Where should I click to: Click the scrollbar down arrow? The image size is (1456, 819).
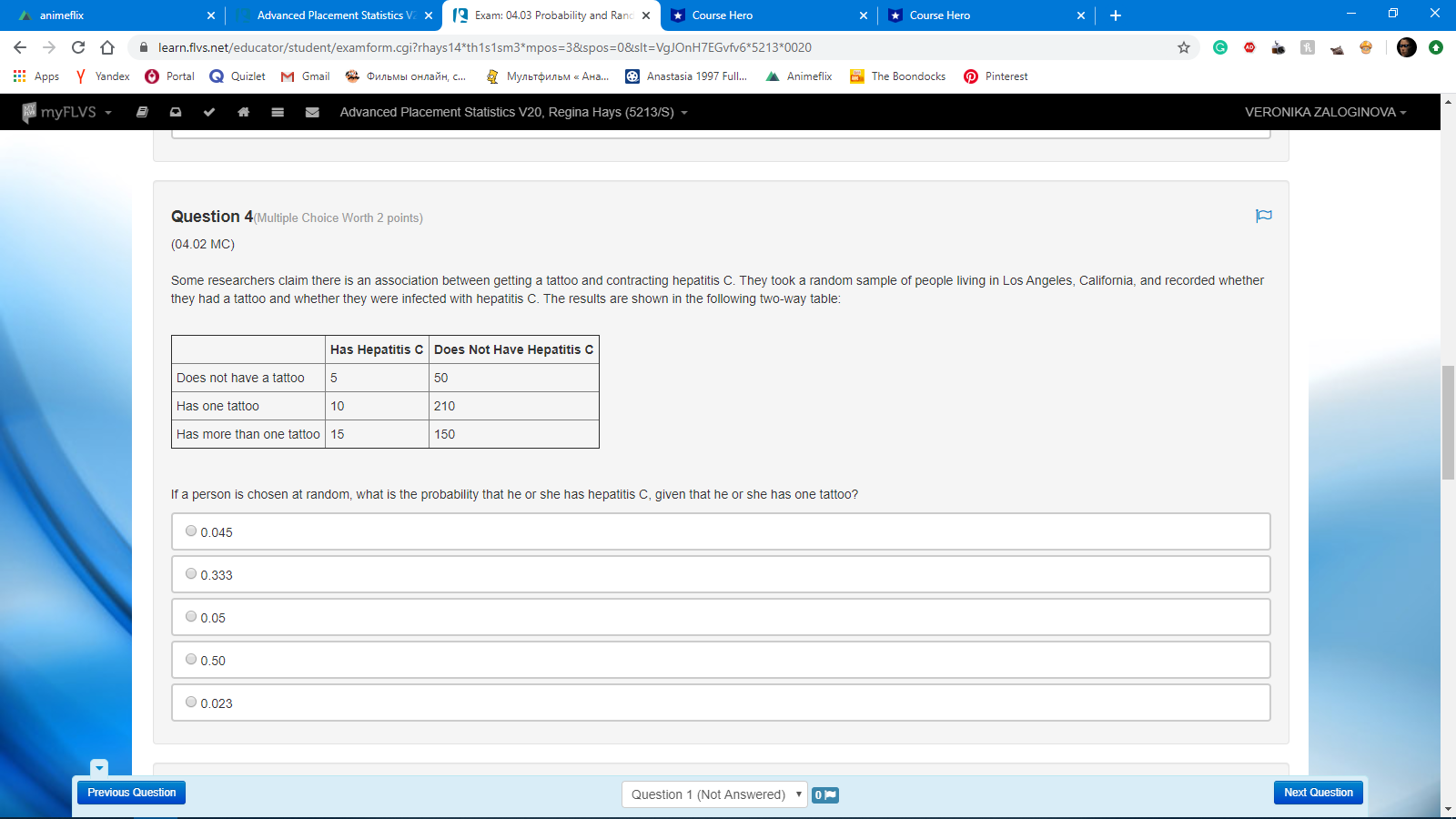click(1448, 809)
